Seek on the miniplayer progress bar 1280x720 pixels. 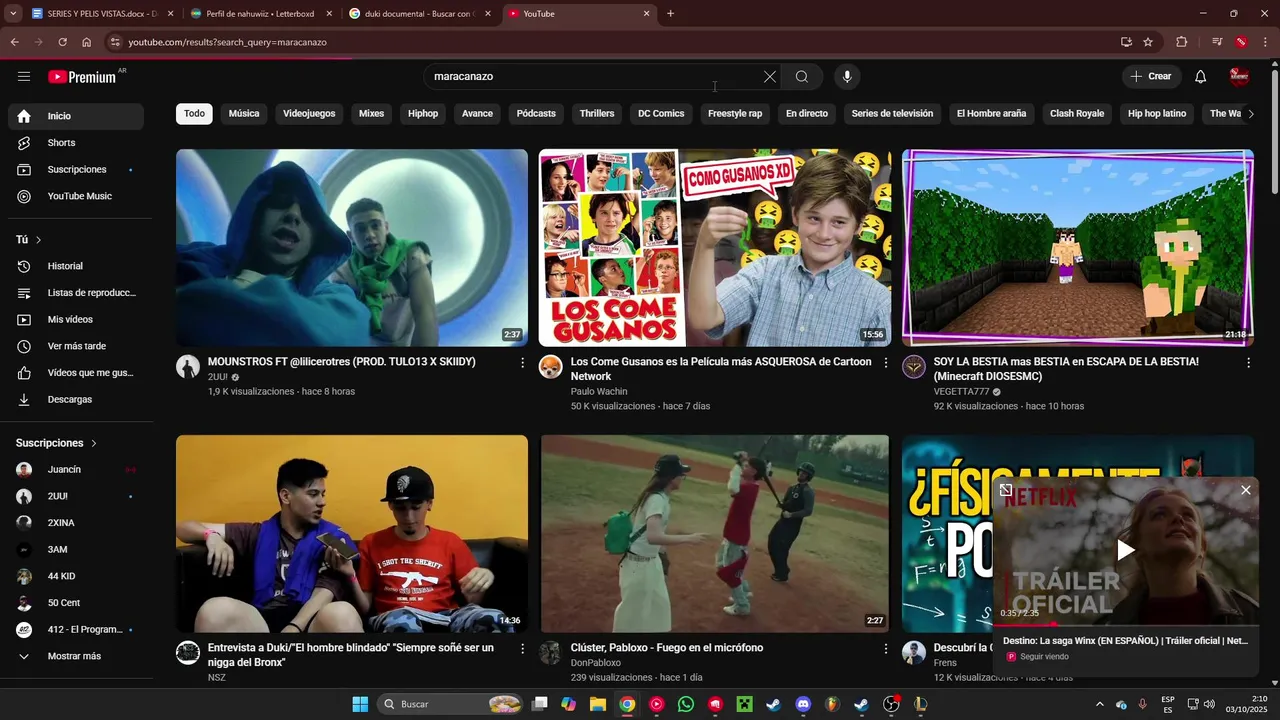click(x=1126, y=624)
